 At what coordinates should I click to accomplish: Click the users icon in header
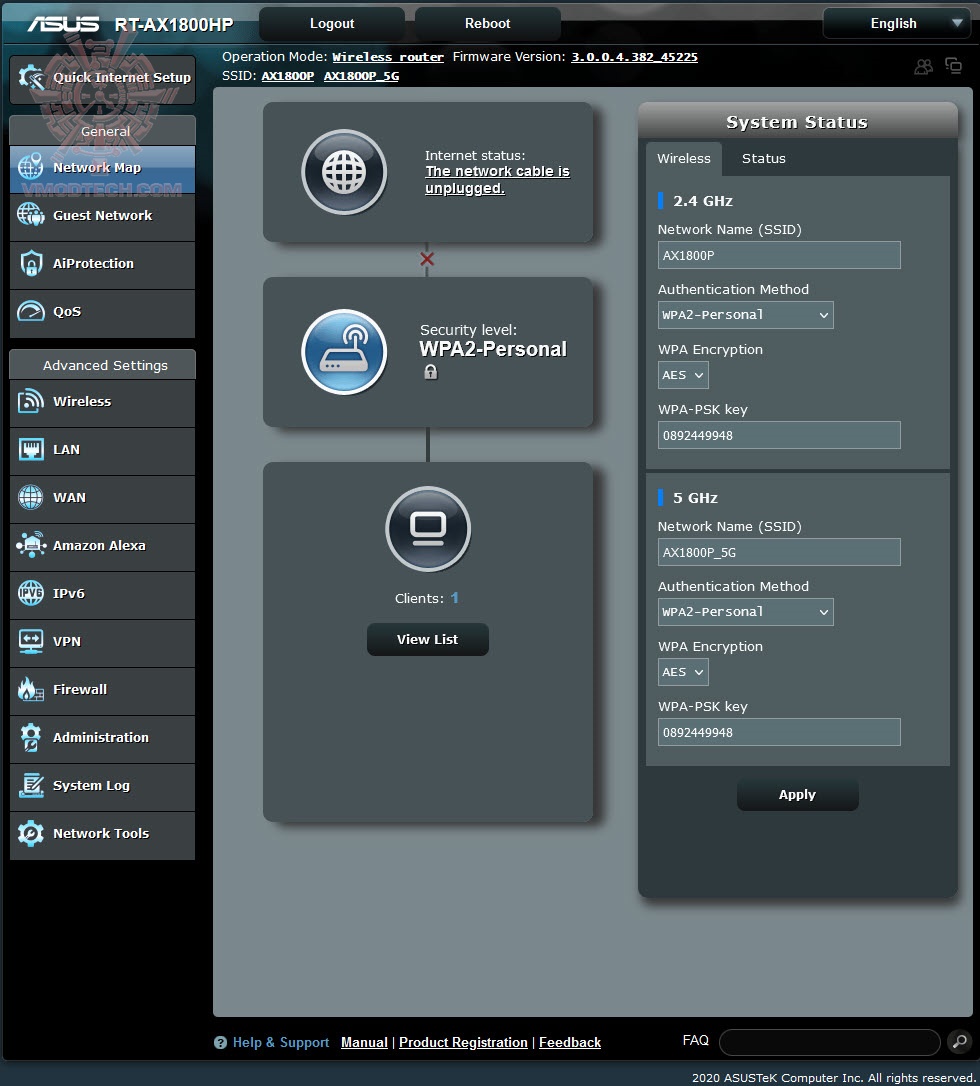click(923, 66)
